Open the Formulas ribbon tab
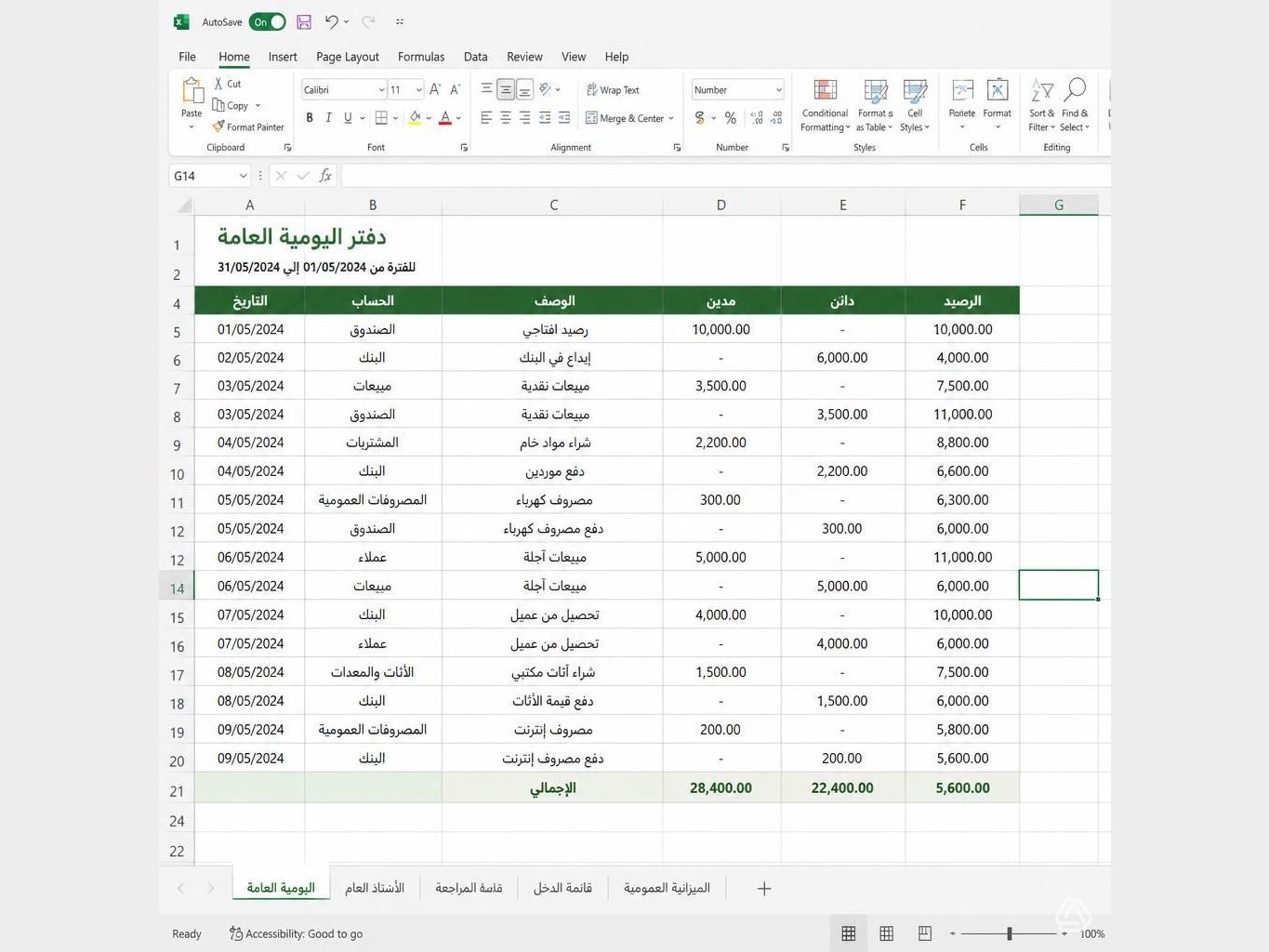Image resolution: width=1269 pixels, height=952 pixels. pyautogui.click(x=421, y=57)
